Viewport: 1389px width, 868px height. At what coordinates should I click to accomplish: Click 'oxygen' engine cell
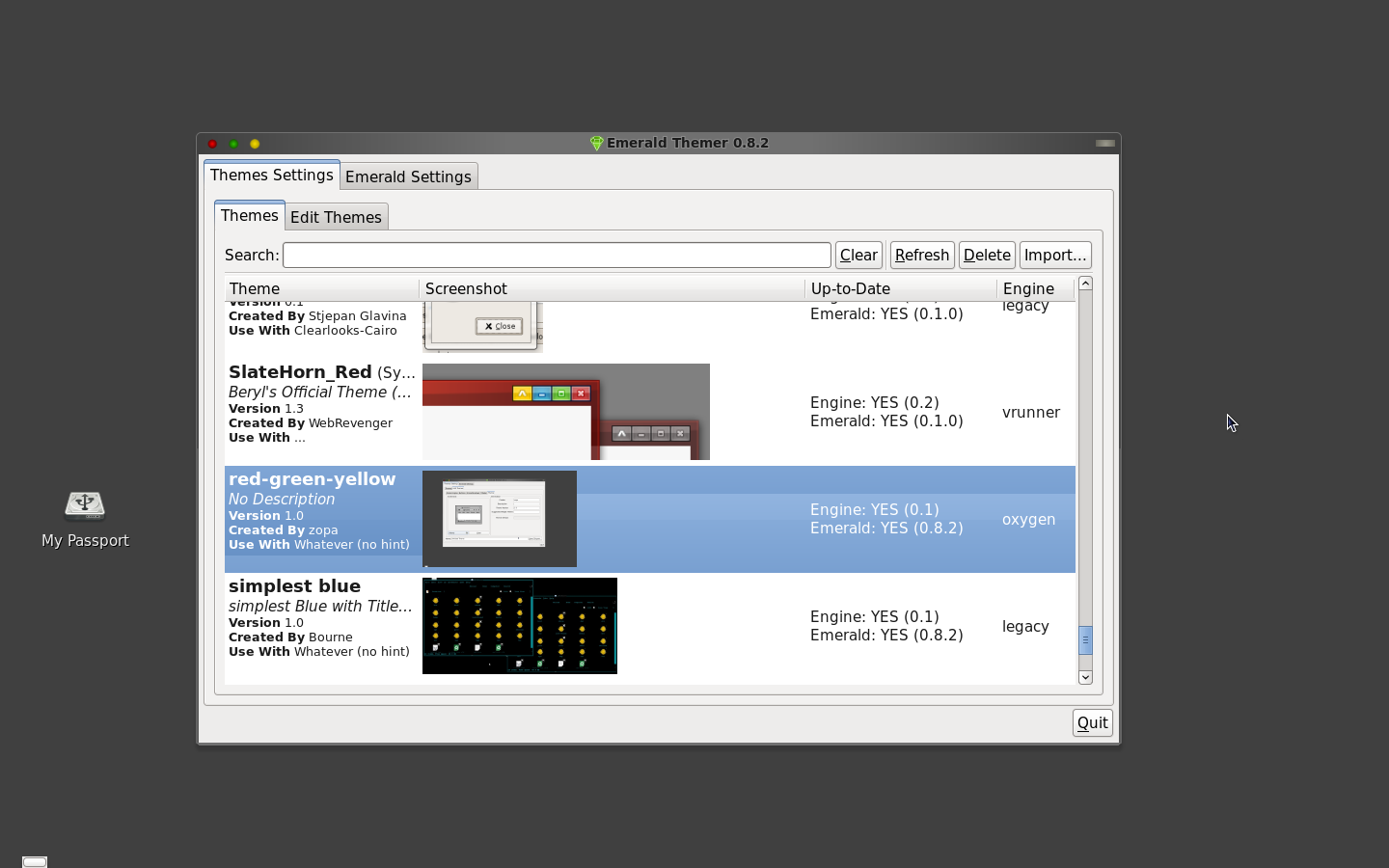pyautogui.click(x=1028, y=519)
